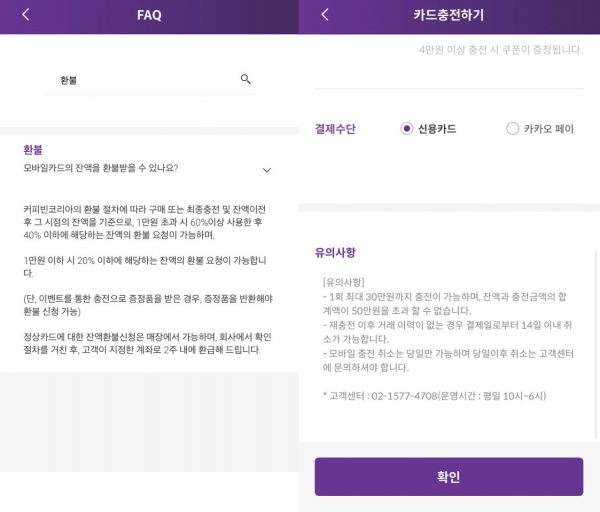Click the 환불 search input field
This screenshot has height=512, width=600.
pos(149,80)
